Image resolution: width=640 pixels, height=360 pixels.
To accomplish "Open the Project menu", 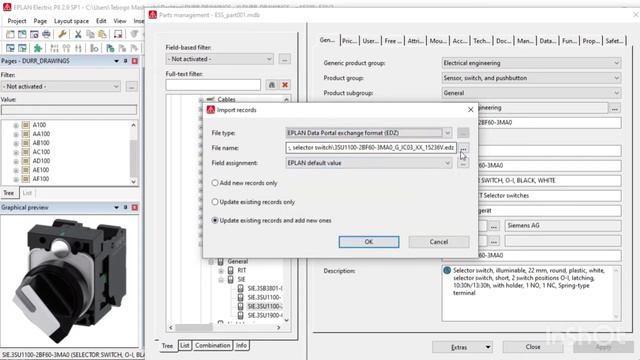I will point(17,21).
